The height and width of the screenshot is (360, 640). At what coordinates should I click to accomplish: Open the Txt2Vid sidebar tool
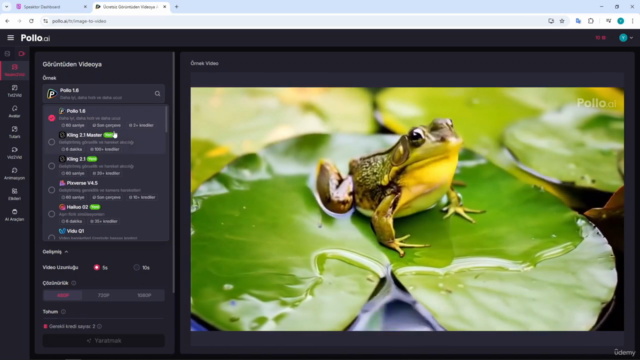tap(15, 91)
